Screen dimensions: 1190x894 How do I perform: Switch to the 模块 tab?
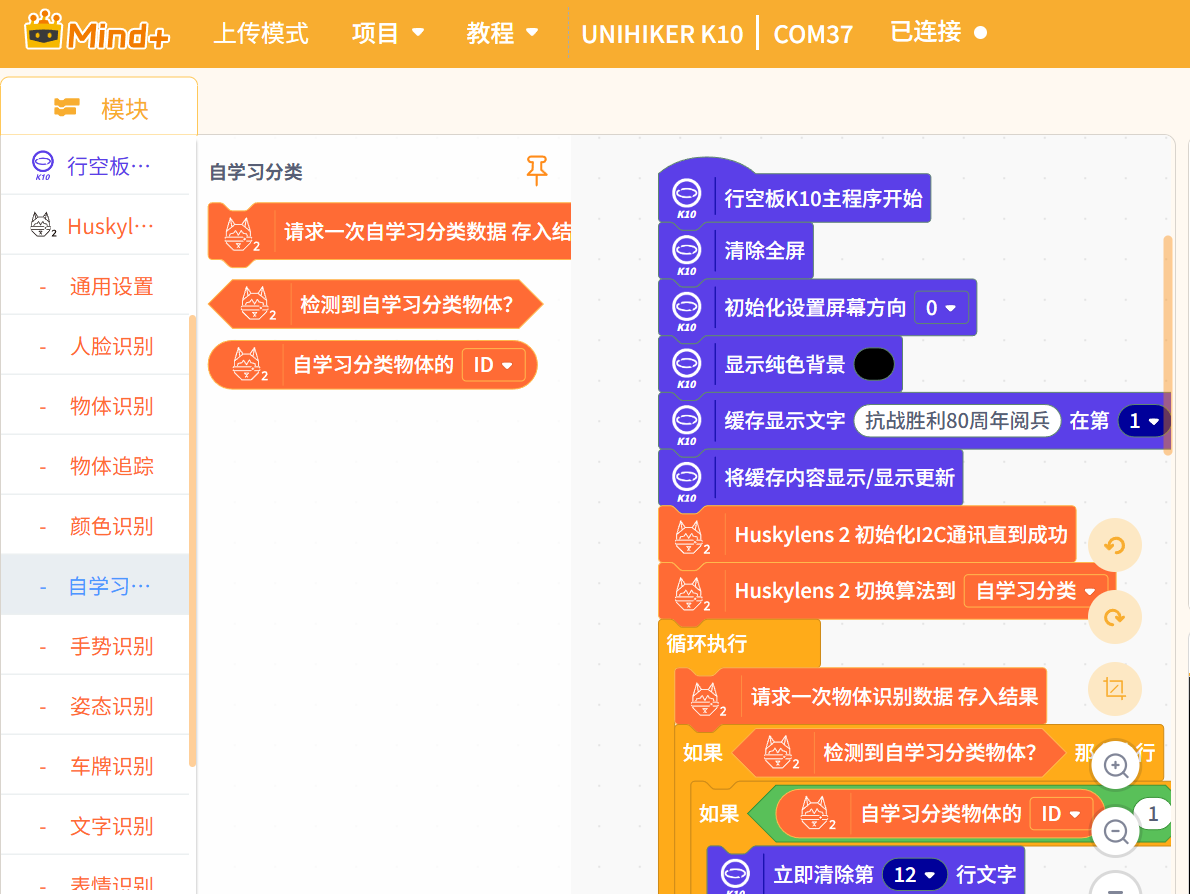click(99, 107)
